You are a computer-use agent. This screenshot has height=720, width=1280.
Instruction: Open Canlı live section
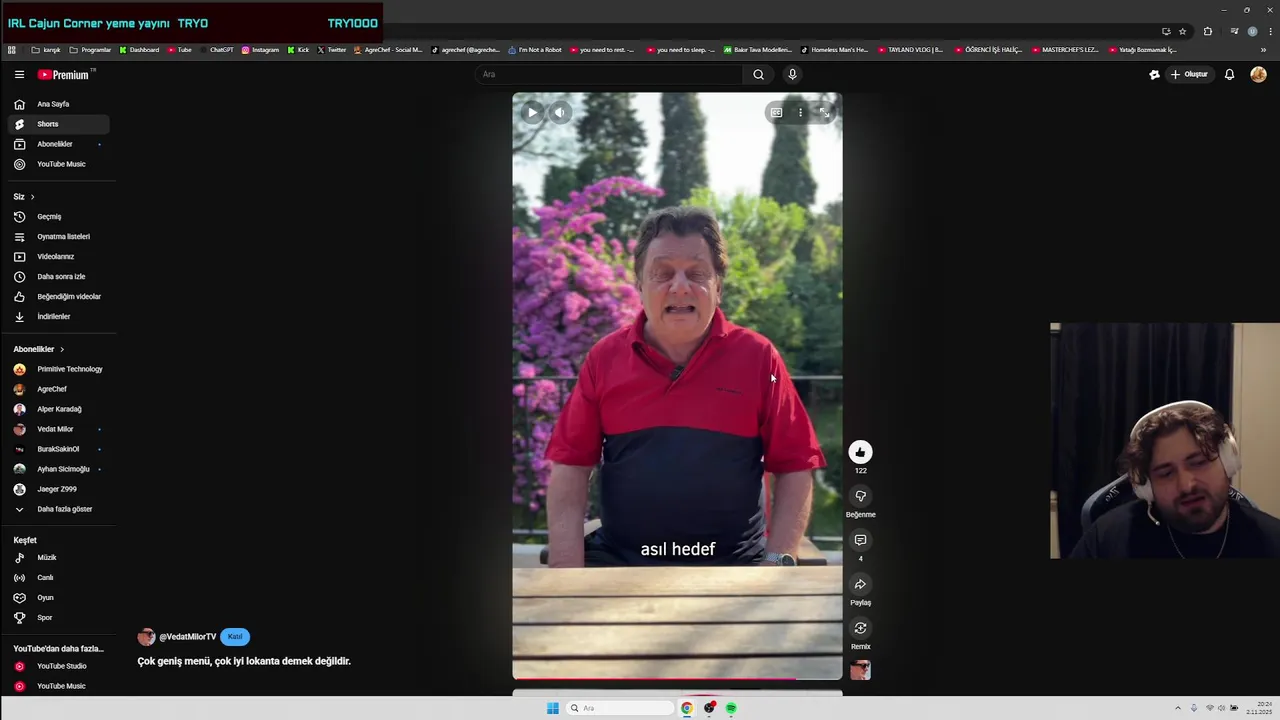click(x=59, y=578)
